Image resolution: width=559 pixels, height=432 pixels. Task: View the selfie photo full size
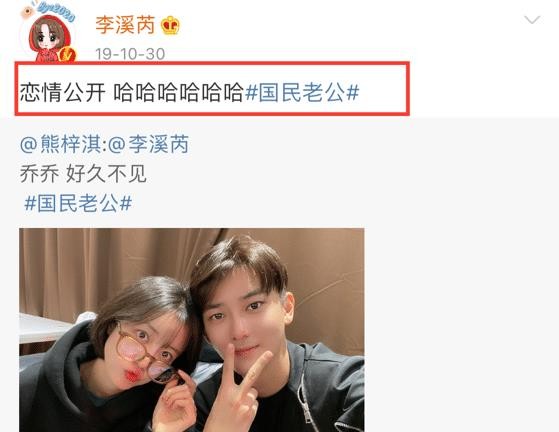point(192,330)
